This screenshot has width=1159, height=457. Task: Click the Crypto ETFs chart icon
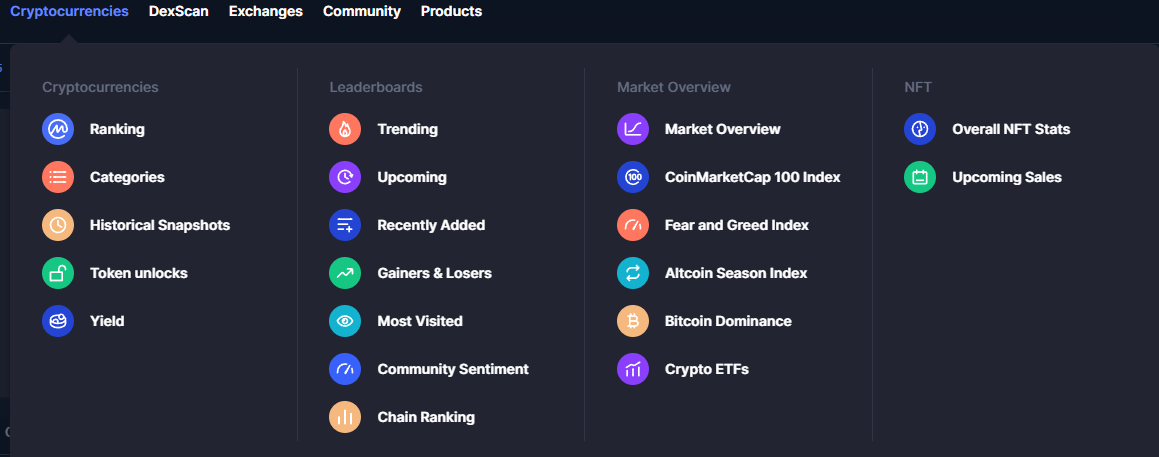coord(633,369)
